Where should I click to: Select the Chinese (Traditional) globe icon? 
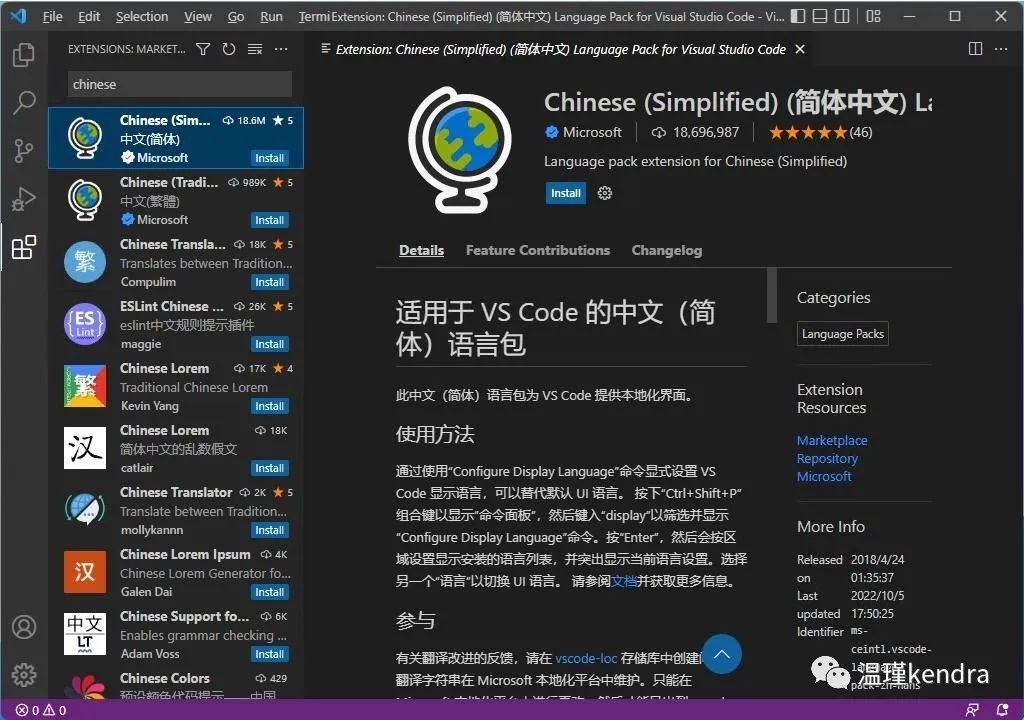(85, 200)
